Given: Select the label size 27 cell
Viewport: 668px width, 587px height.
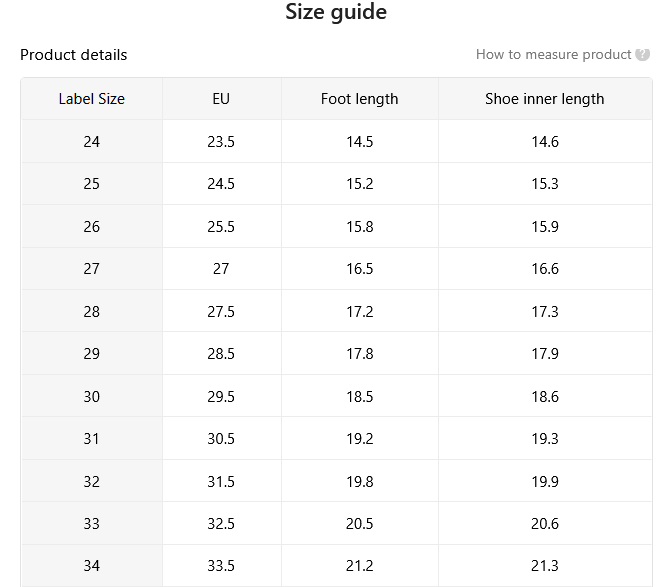Looking at the screenshot, I should coord(92,269).
